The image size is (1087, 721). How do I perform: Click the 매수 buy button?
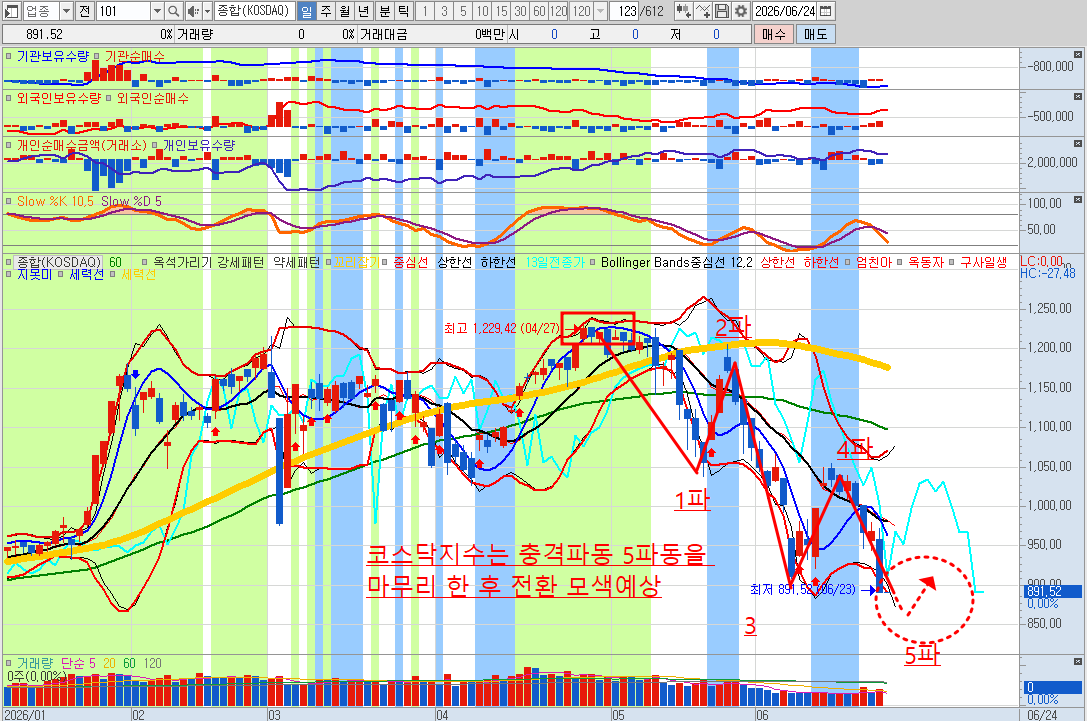tap(773, 34)
